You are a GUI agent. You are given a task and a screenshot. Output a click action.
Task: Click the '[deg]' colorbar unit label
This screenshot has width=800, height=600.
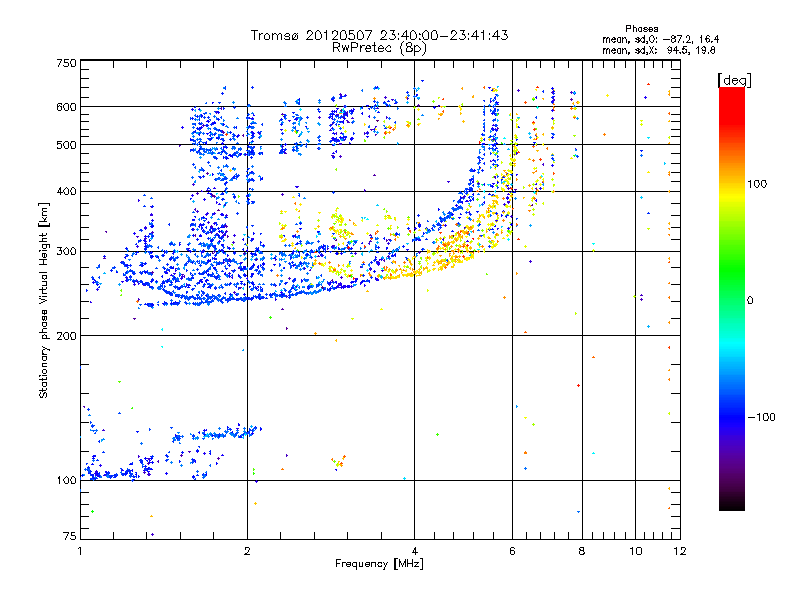(734, 80)
